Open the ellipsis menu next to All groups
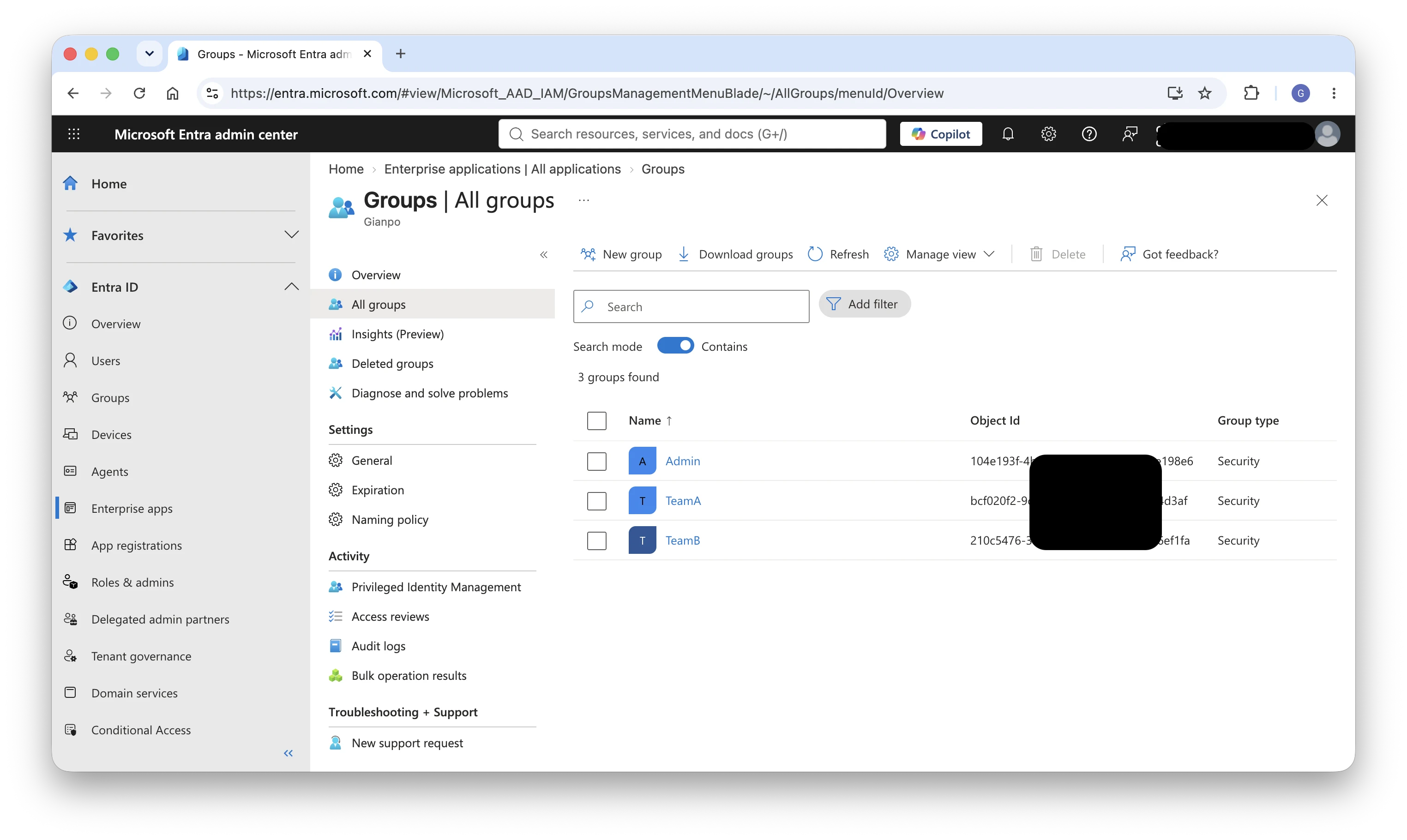1407x840 pixels. click(x=583, y=200)
